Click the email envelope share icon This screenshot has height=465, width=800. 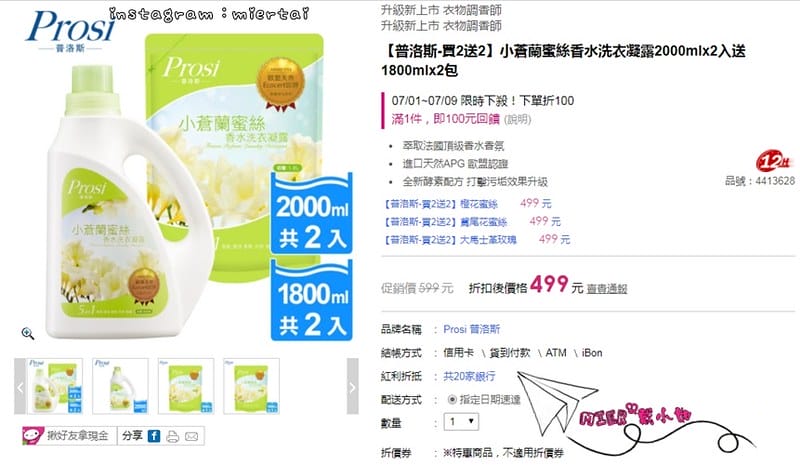pos(191,436)
